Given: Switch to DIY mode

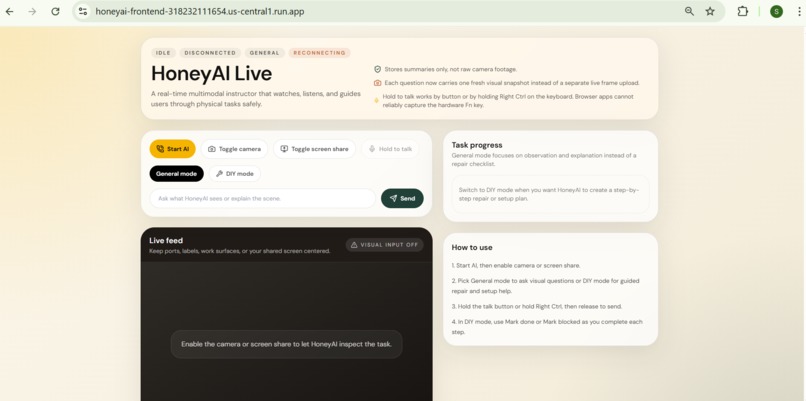Looking at the screenshot, I should tap(235, 174).
